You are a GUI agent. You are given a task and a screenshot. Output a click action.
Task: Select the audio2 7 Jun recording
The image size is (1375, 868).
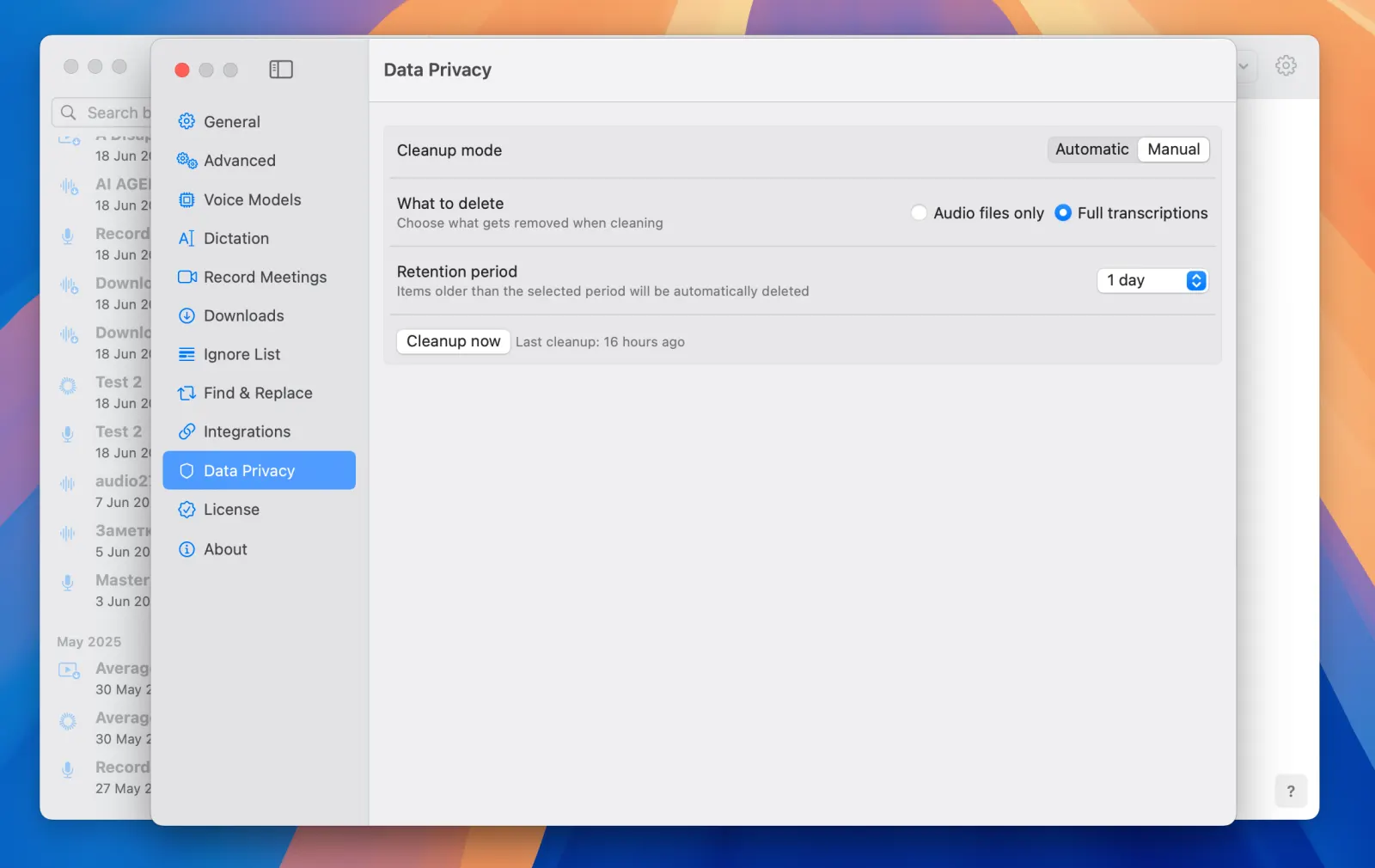point(102,492)
